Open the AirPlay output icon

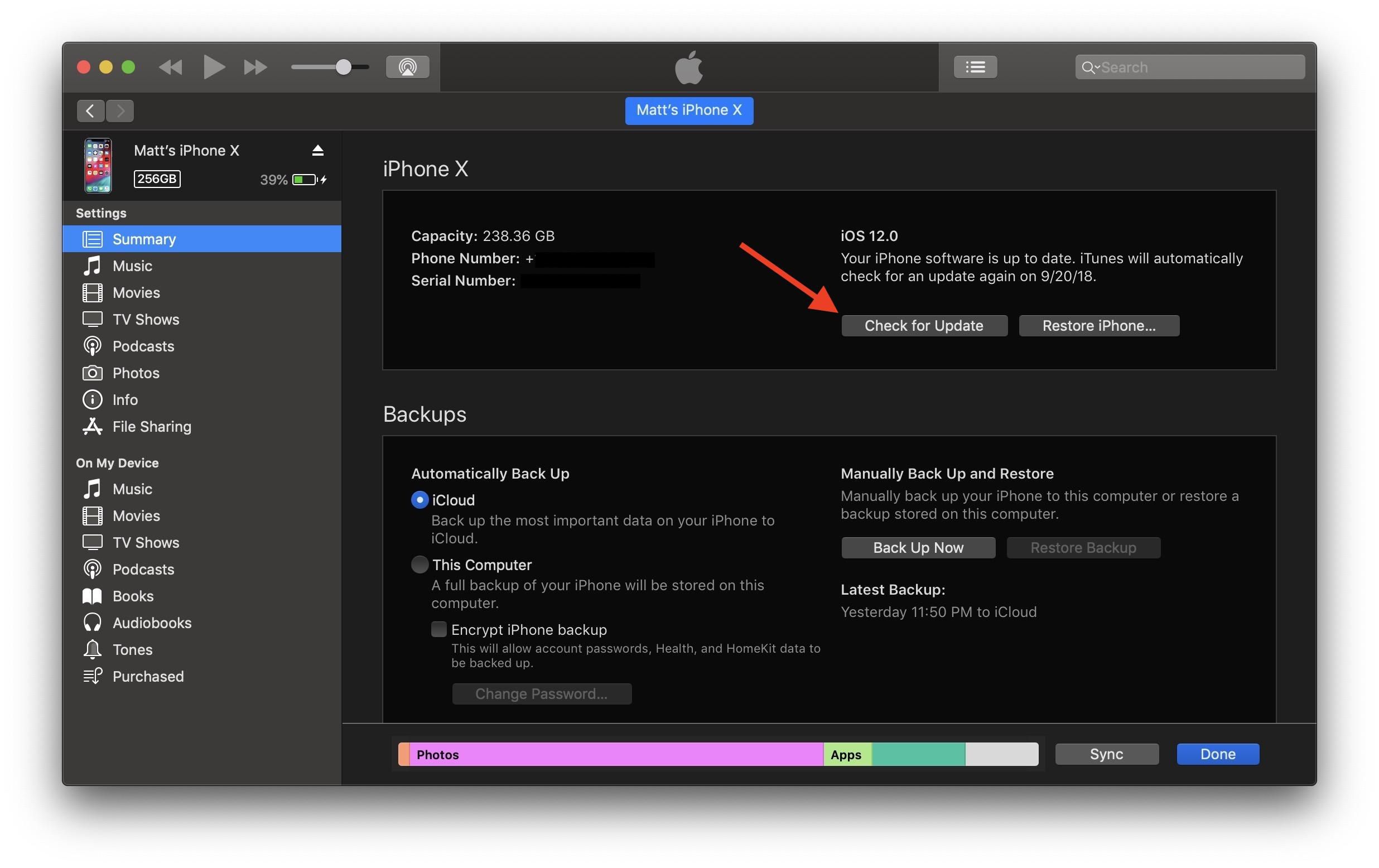point(407,67)
